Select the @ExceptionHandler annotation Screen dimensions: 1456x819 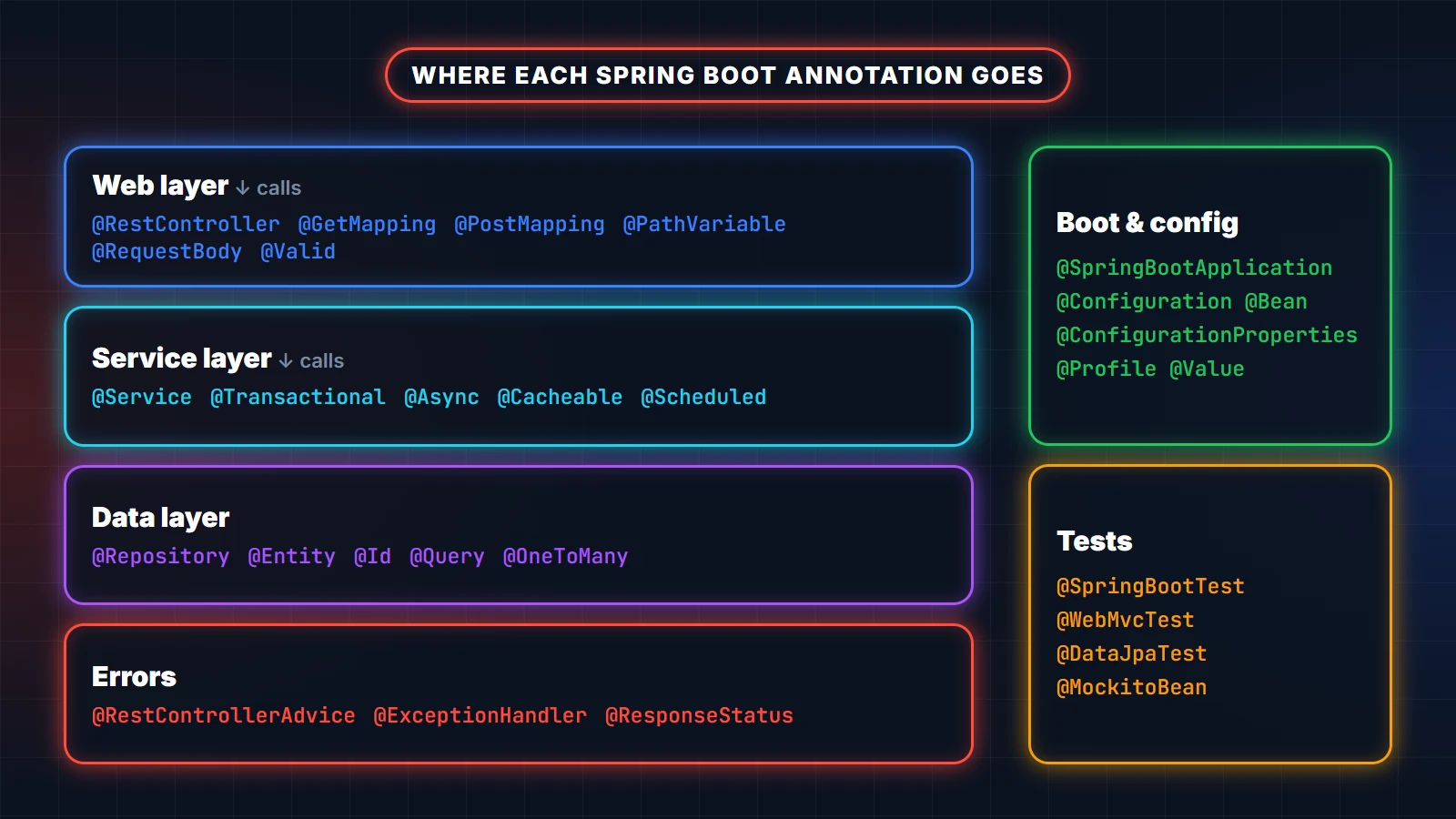tap(480, 715)
